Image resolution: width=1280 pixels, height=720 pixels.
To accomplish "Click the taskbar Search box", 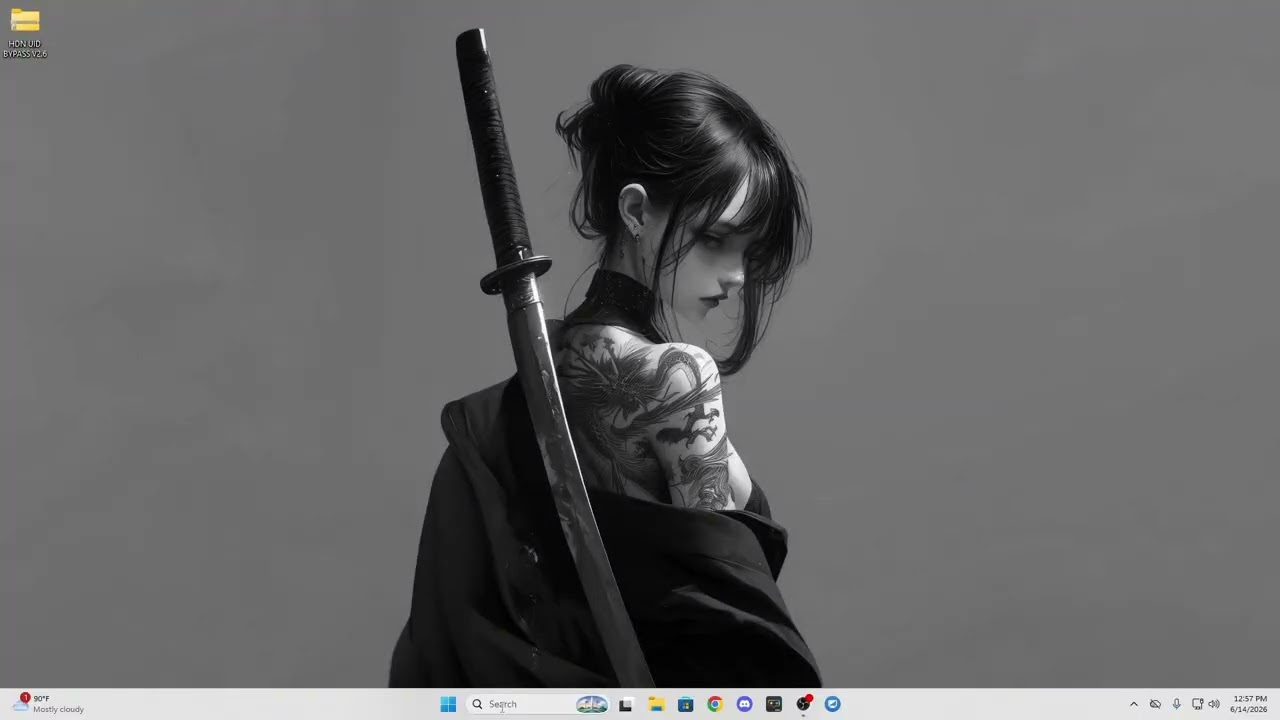I will pyautogui.click(x=538, y=704).
